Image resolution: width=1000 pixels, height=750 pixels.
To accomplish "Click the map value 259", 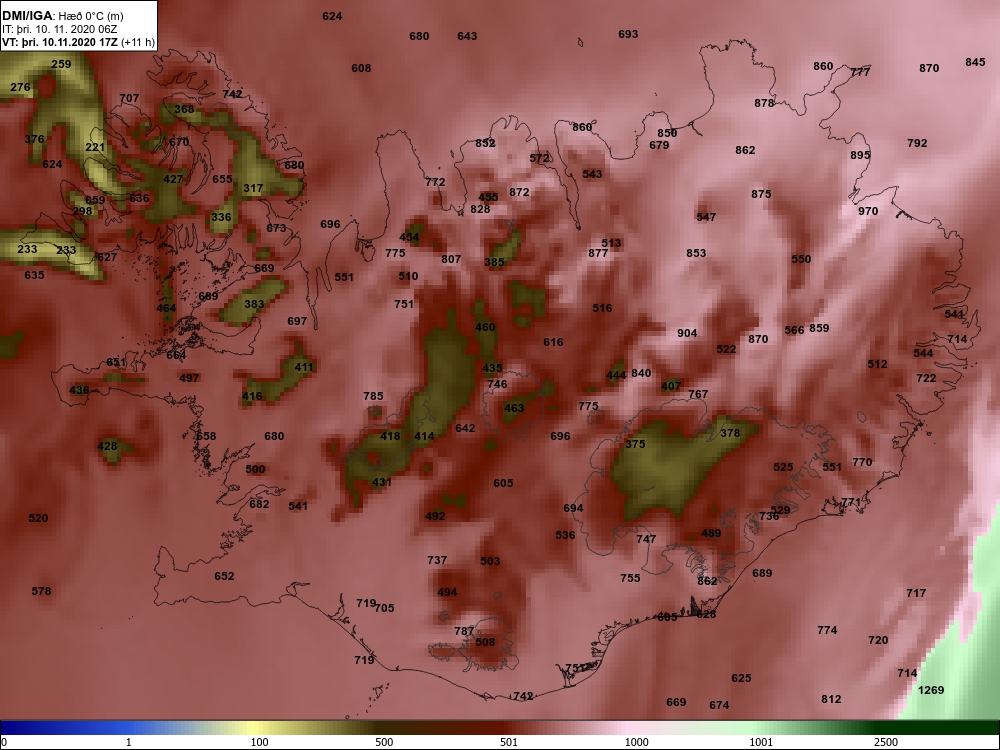I will pyautogui.click(x=61, y=64).
